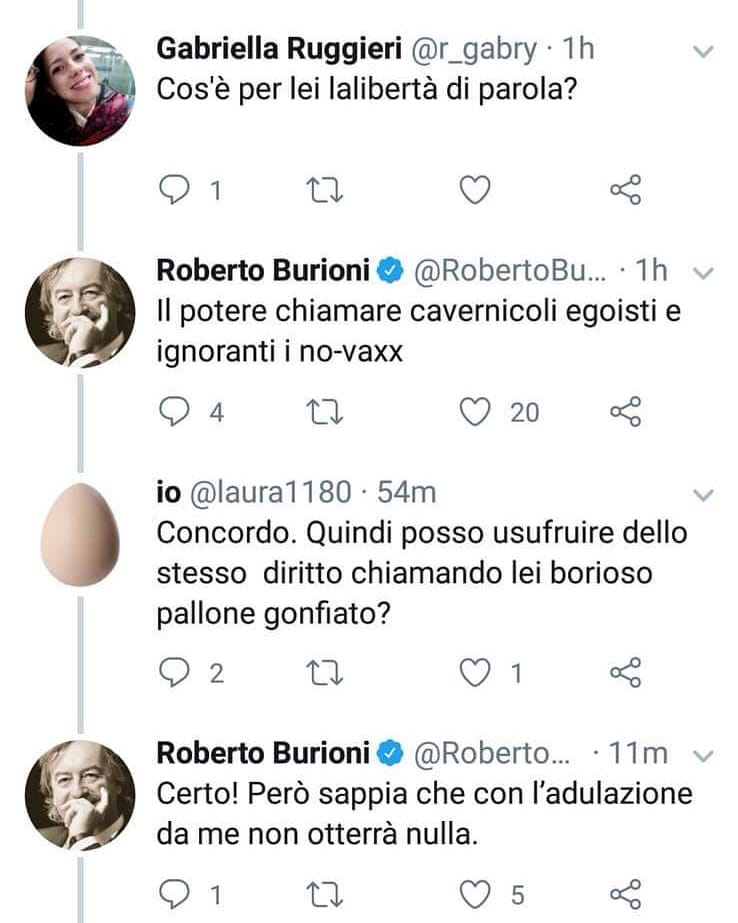This screenshot has width=738, height=923.
Task: Open Gabriella Ruggieri's profile name link
Action: 274,49
